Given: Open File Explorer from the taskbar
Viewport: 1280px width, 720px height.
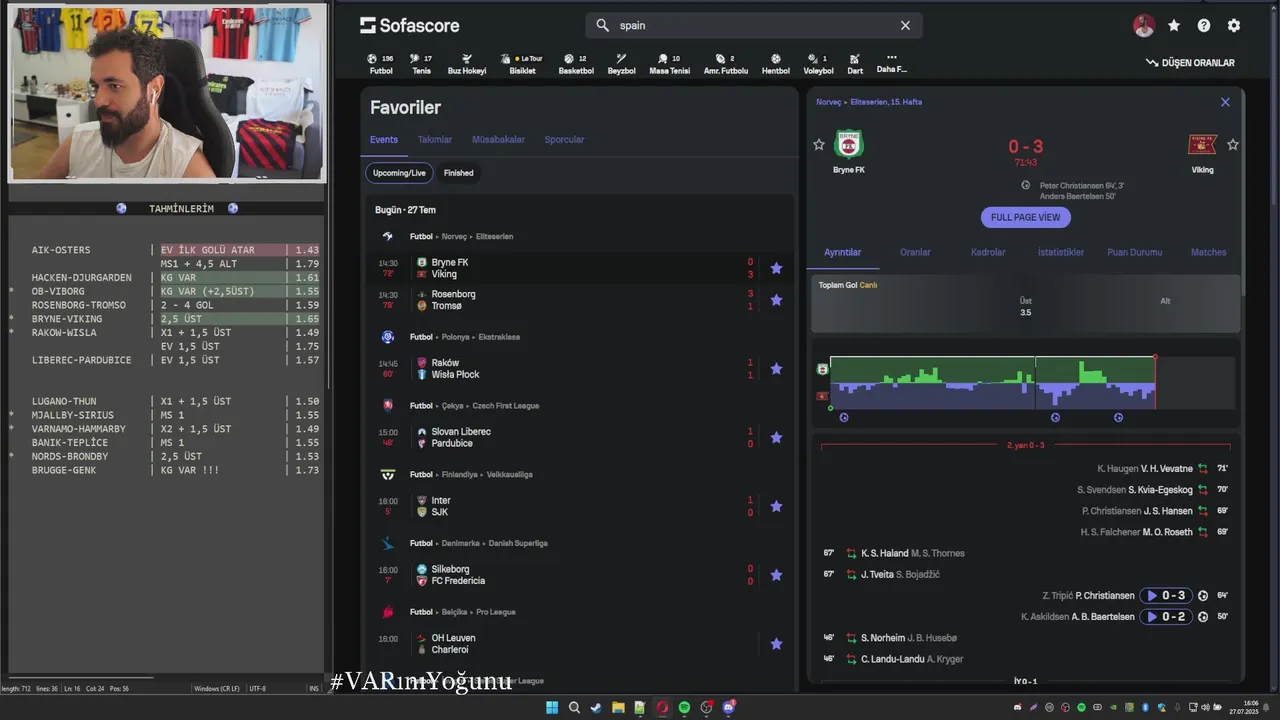Looking at the screenshot, I should click(x=618, y=708).
